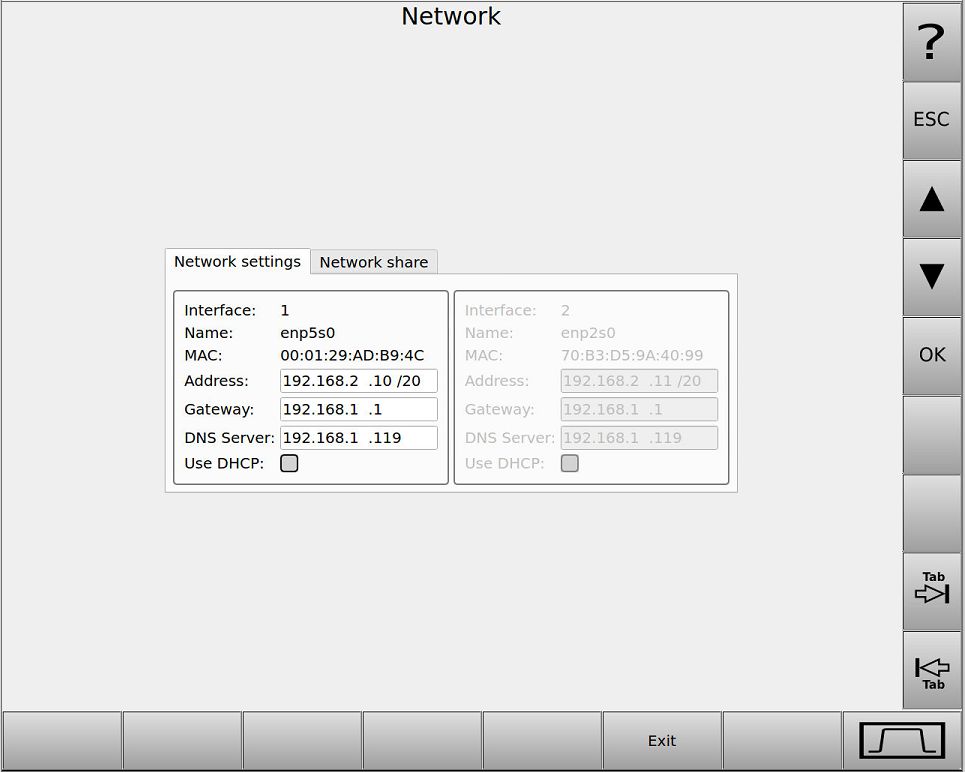Edit the Address field showing 192.168.2.10

click(358, 381)
